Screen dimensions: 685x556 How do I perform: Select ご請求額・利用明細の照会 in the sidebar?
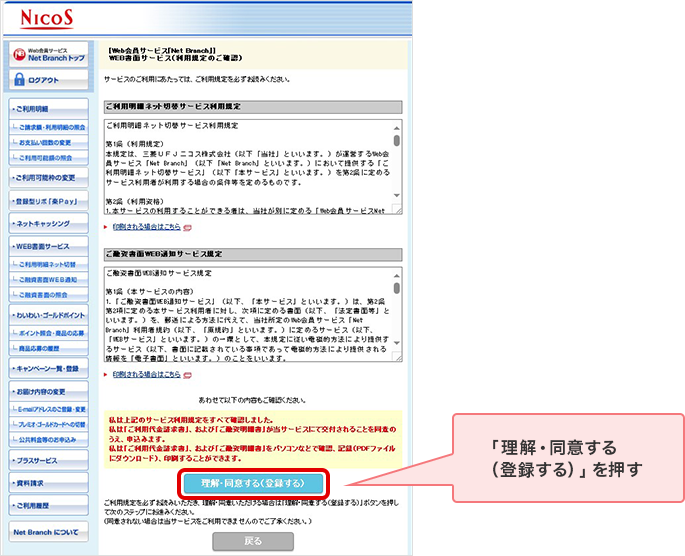[x=48, y=127]
